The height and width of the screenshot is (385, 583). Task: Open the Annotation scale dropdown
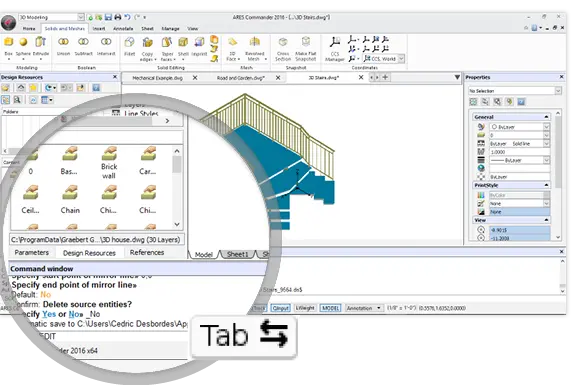click(364, 308)
